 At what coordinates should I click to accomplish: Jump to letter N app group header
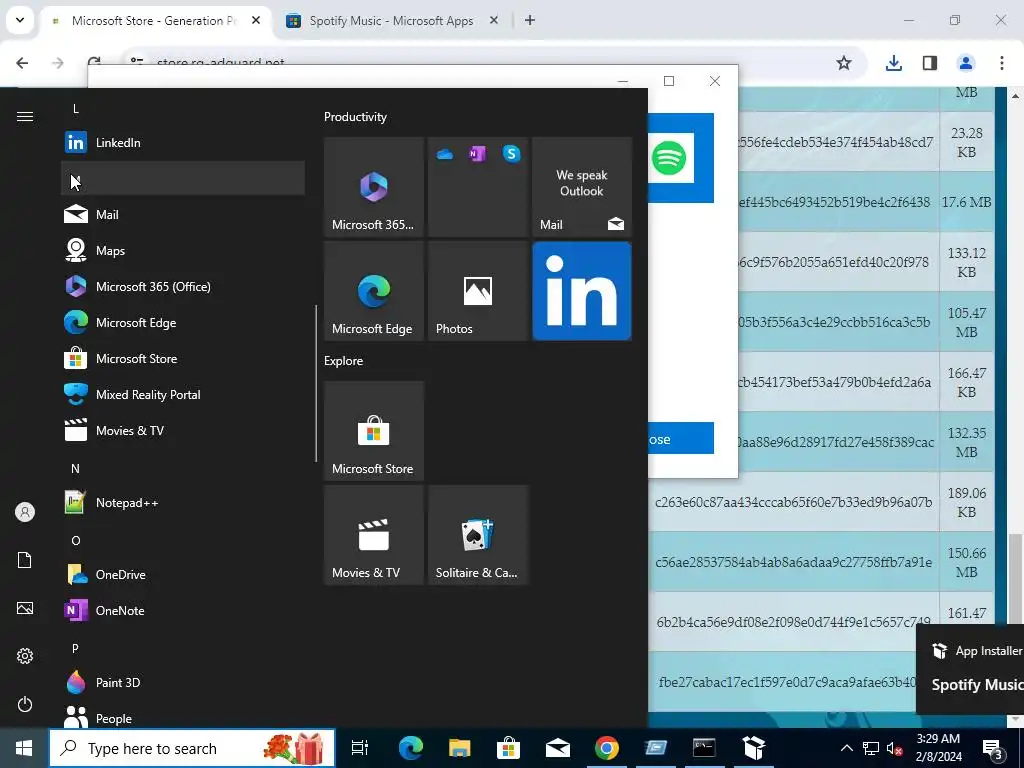(x=75, y=469)
